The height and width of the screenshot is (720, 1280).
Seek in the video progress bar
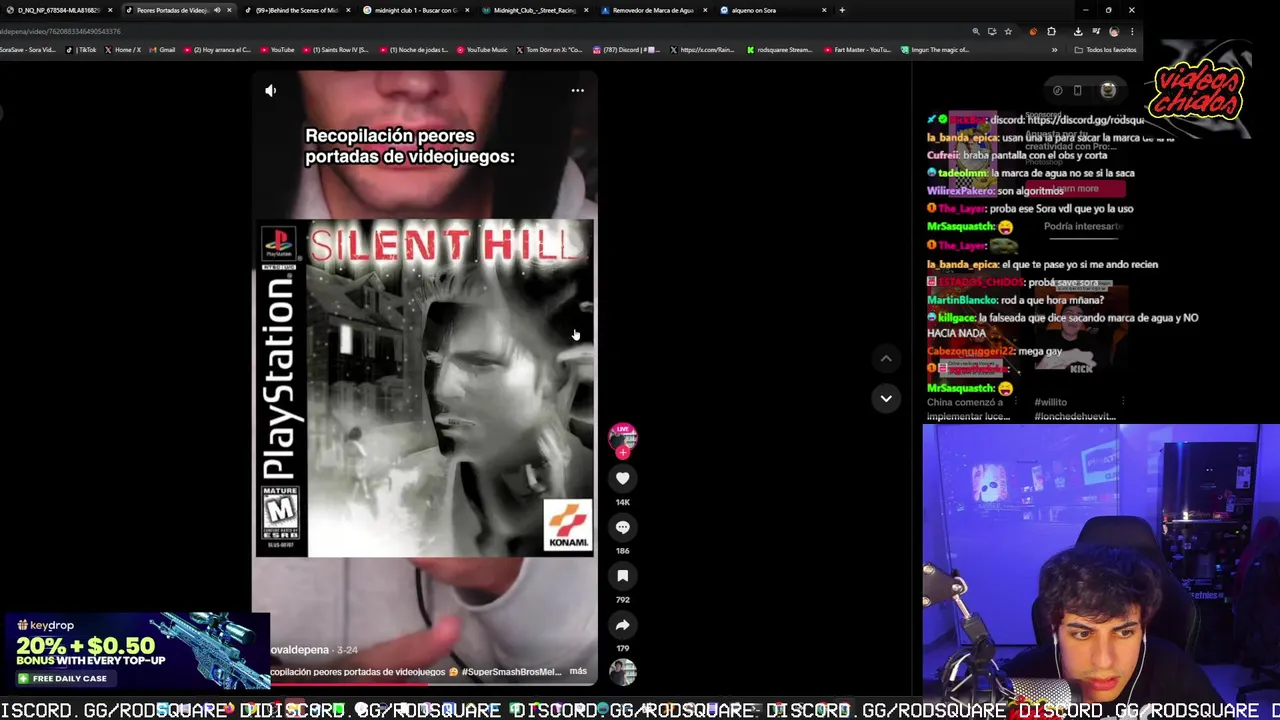pyautogui.click(x=425, y=684)
